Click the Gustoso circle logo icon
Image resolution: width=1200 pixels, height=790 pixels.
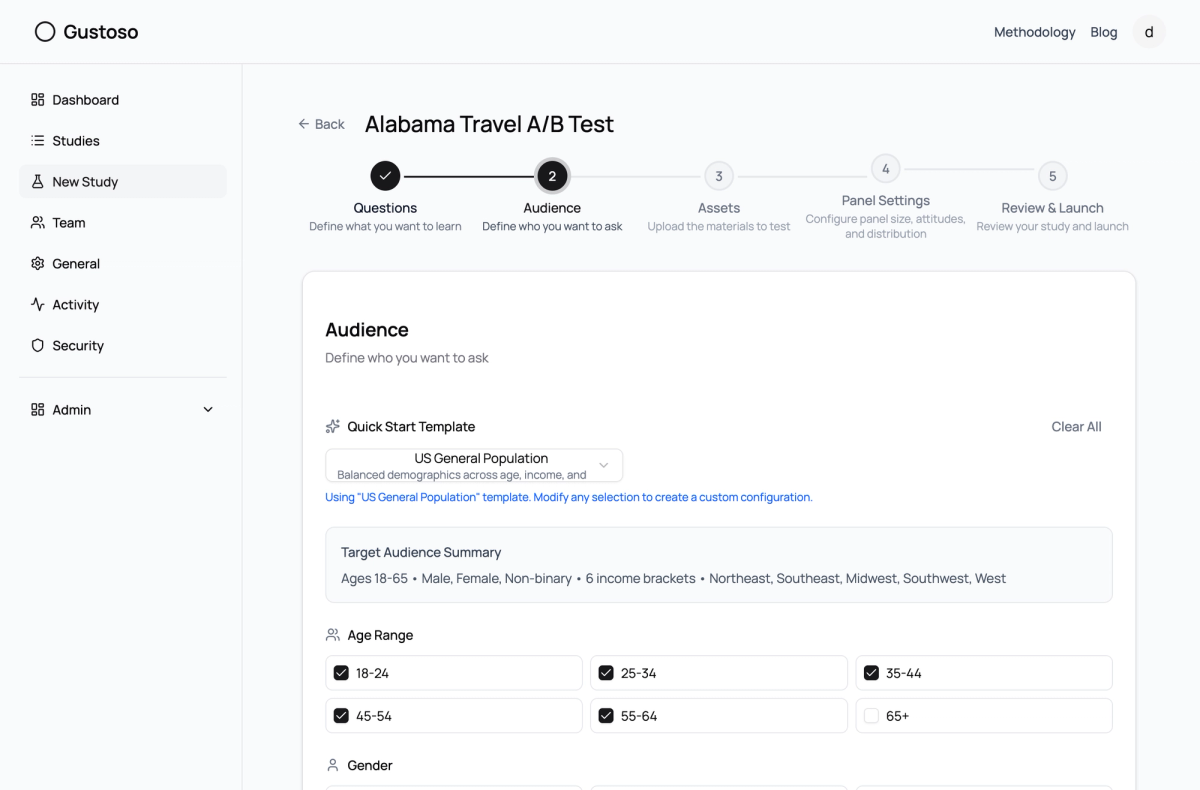[45, 32]
